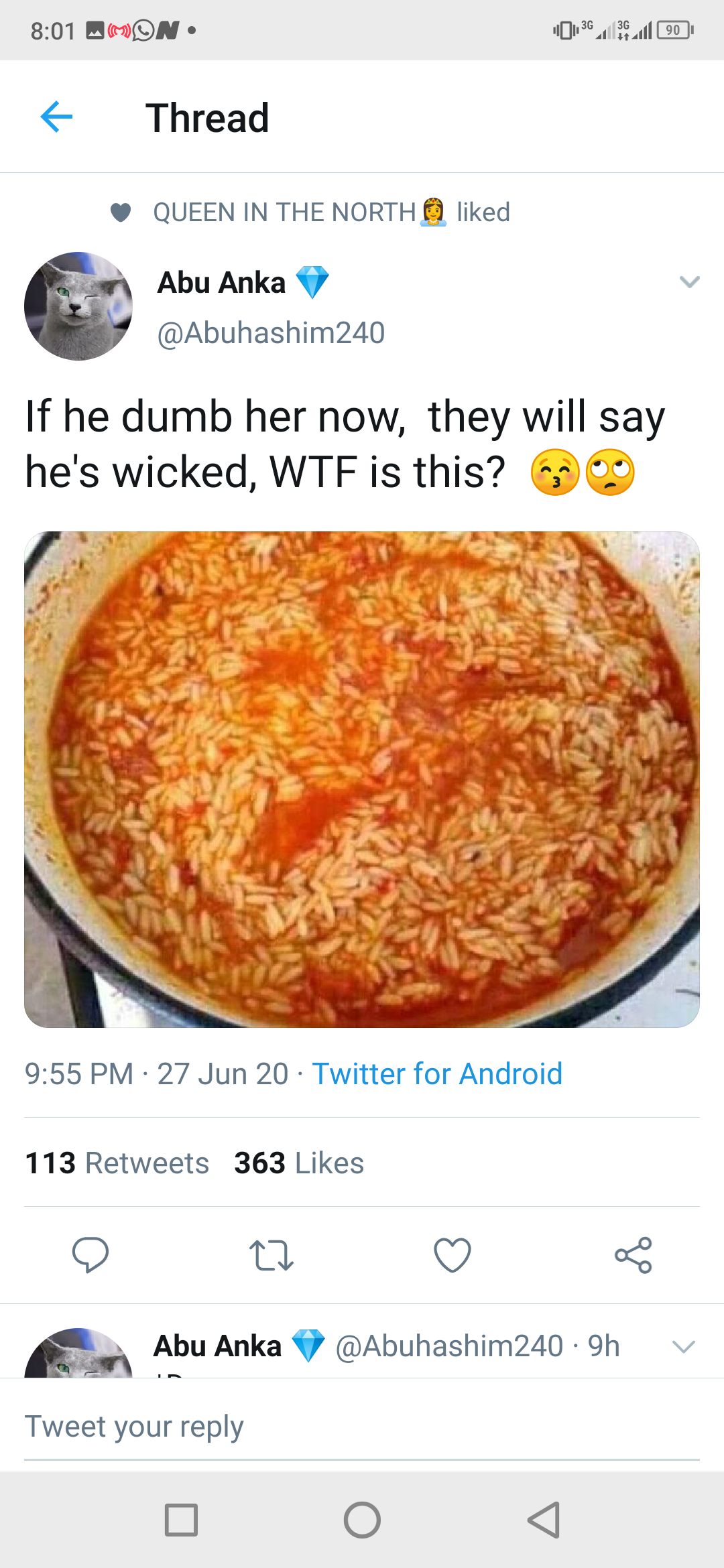View the 363 Likes list
724x1568 pixels.
point(299,1163)
